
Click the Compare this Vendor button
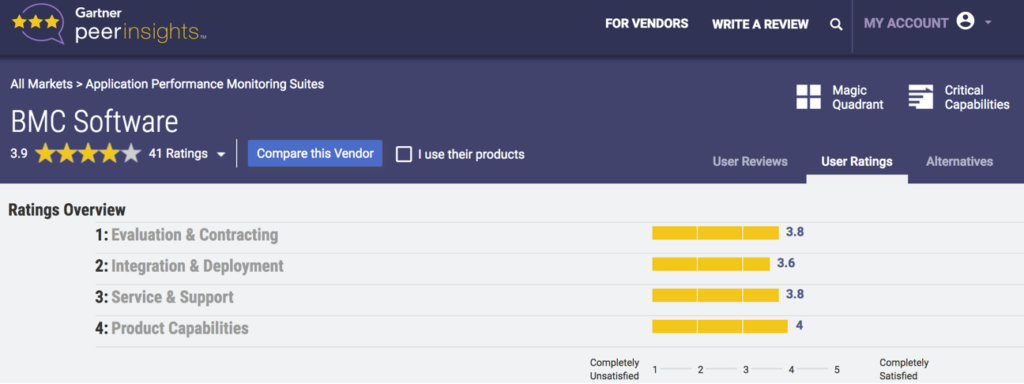315,153
